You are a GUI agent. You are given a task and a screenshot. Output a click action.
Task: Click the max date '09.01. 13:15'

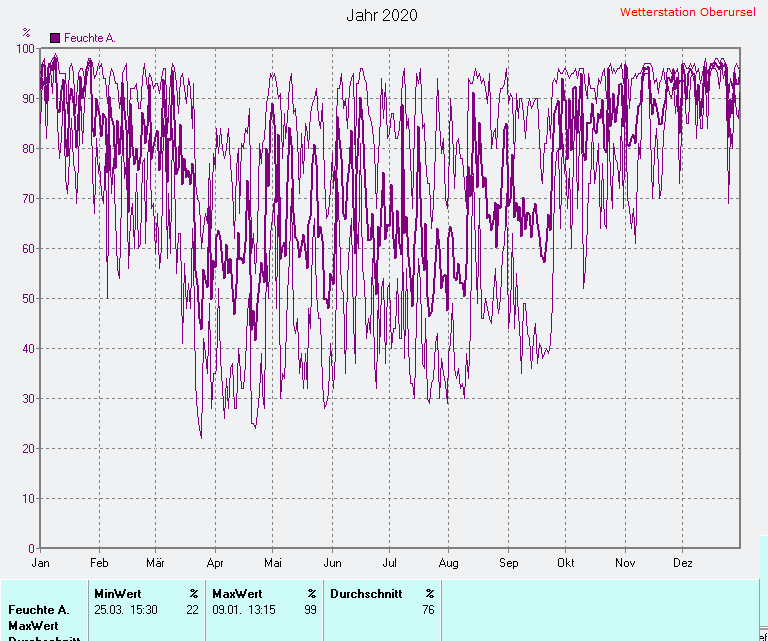(x=244, y=610)
